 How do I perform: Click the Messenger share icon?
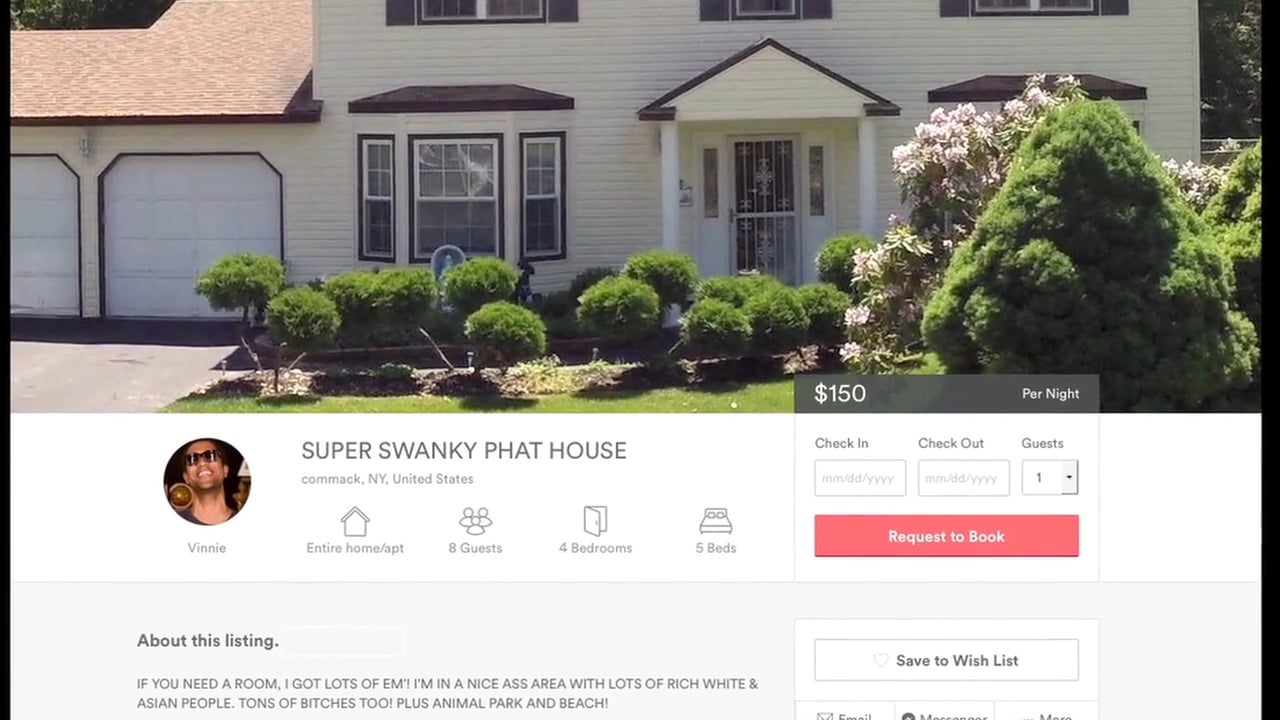coord(908,716)
